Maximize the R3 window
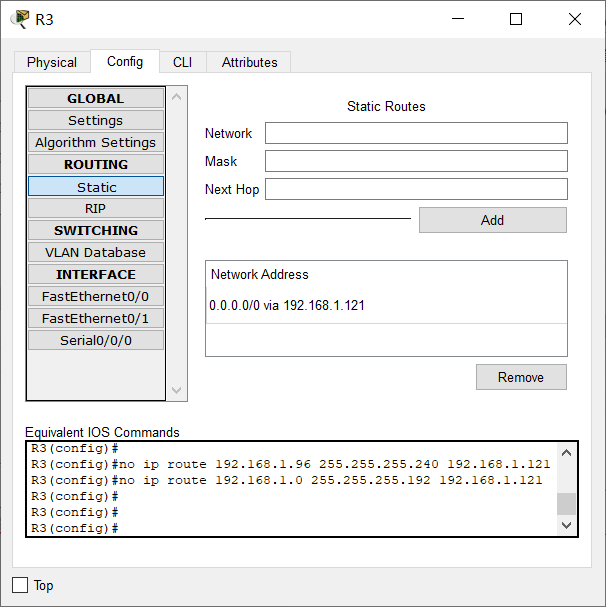The width and height of the screenshot is (606, 607). 516,19
